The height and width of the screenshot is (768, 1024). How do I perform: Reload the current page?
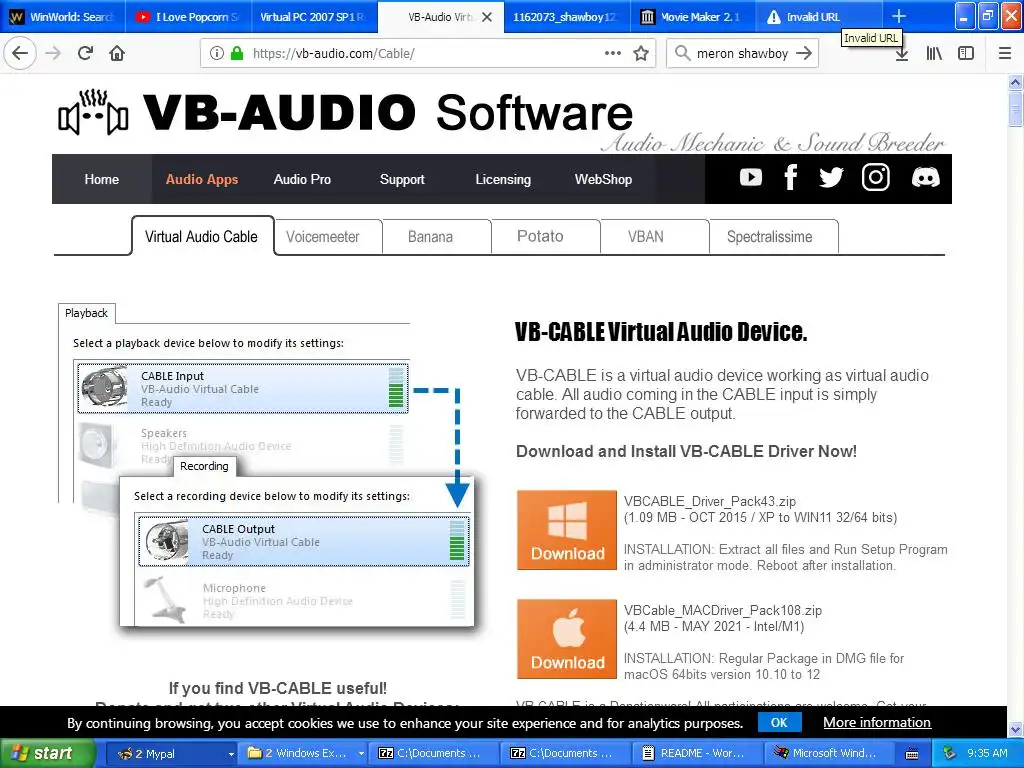(85, 53)
